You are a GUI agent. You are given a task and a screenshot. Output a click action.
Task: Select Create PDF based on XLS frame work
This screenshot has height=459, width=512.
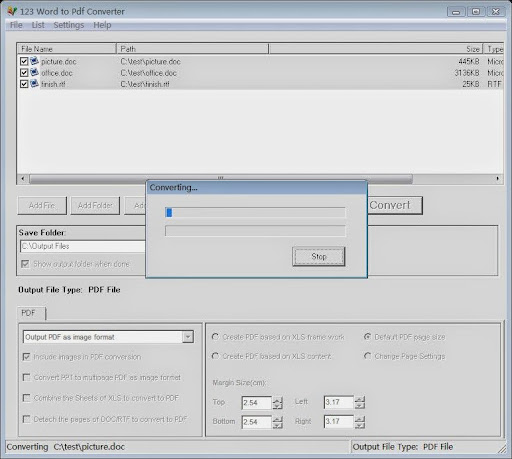coord(215,337)
